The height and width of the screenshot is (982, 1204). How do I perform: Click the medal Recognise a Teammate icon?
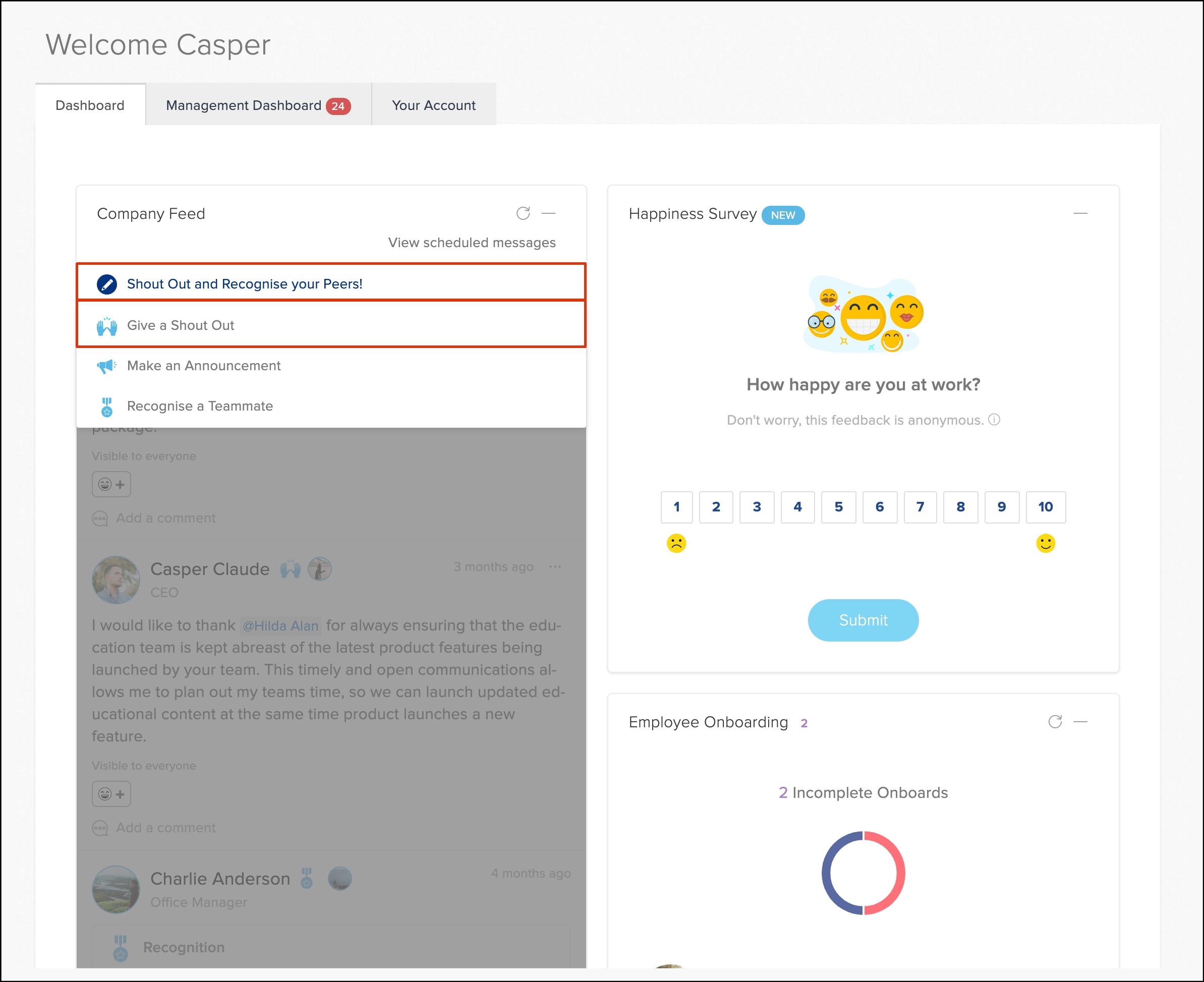click(x=107, y=407)
